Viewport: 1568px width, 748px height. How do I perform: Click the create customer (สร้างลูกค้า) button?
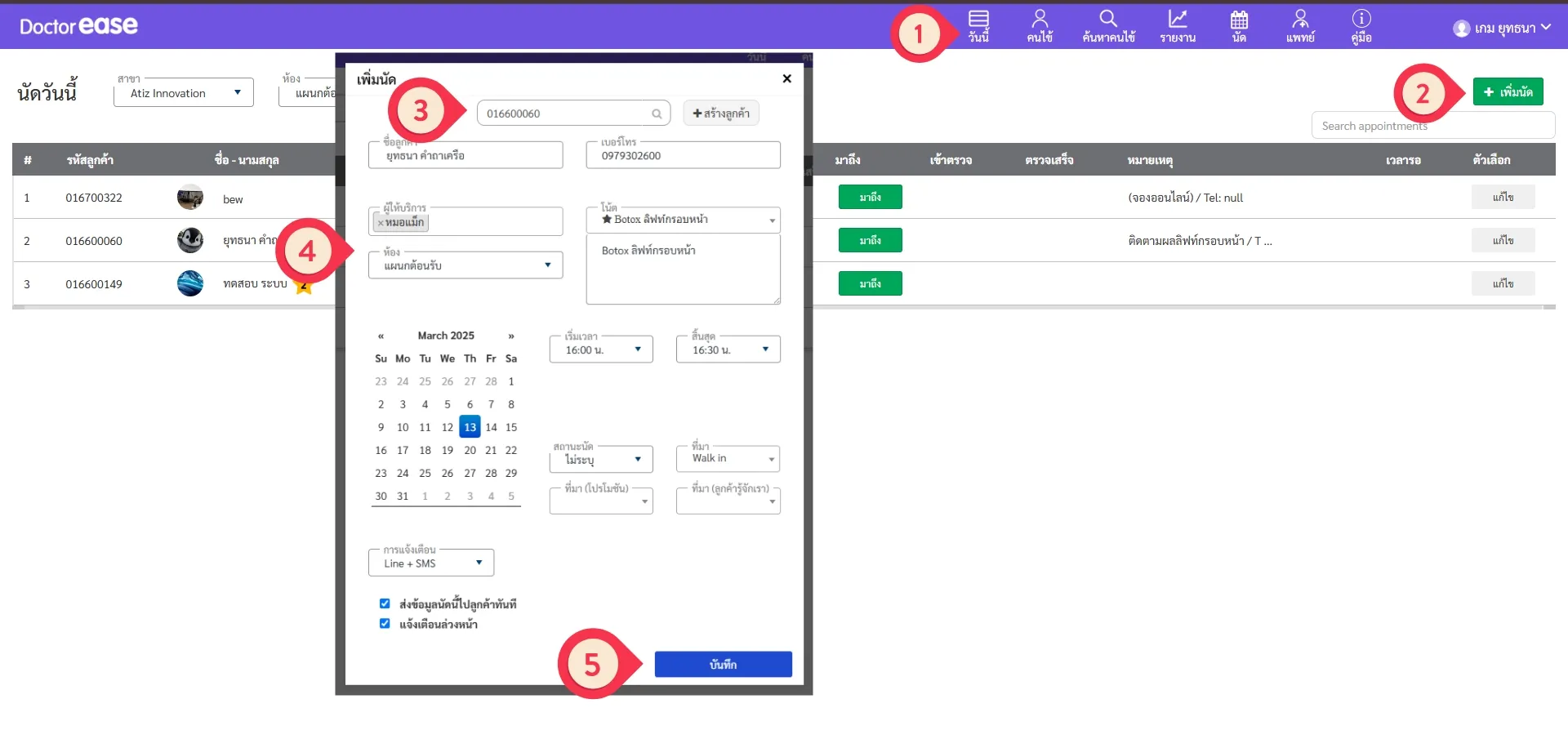(x=721, y=114)
